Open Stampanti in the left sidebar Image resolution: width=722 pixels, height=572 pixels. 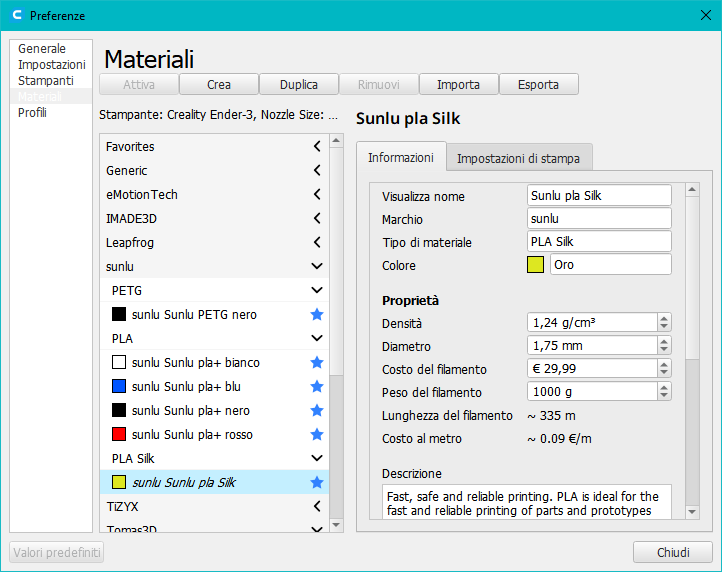[45, 80]
